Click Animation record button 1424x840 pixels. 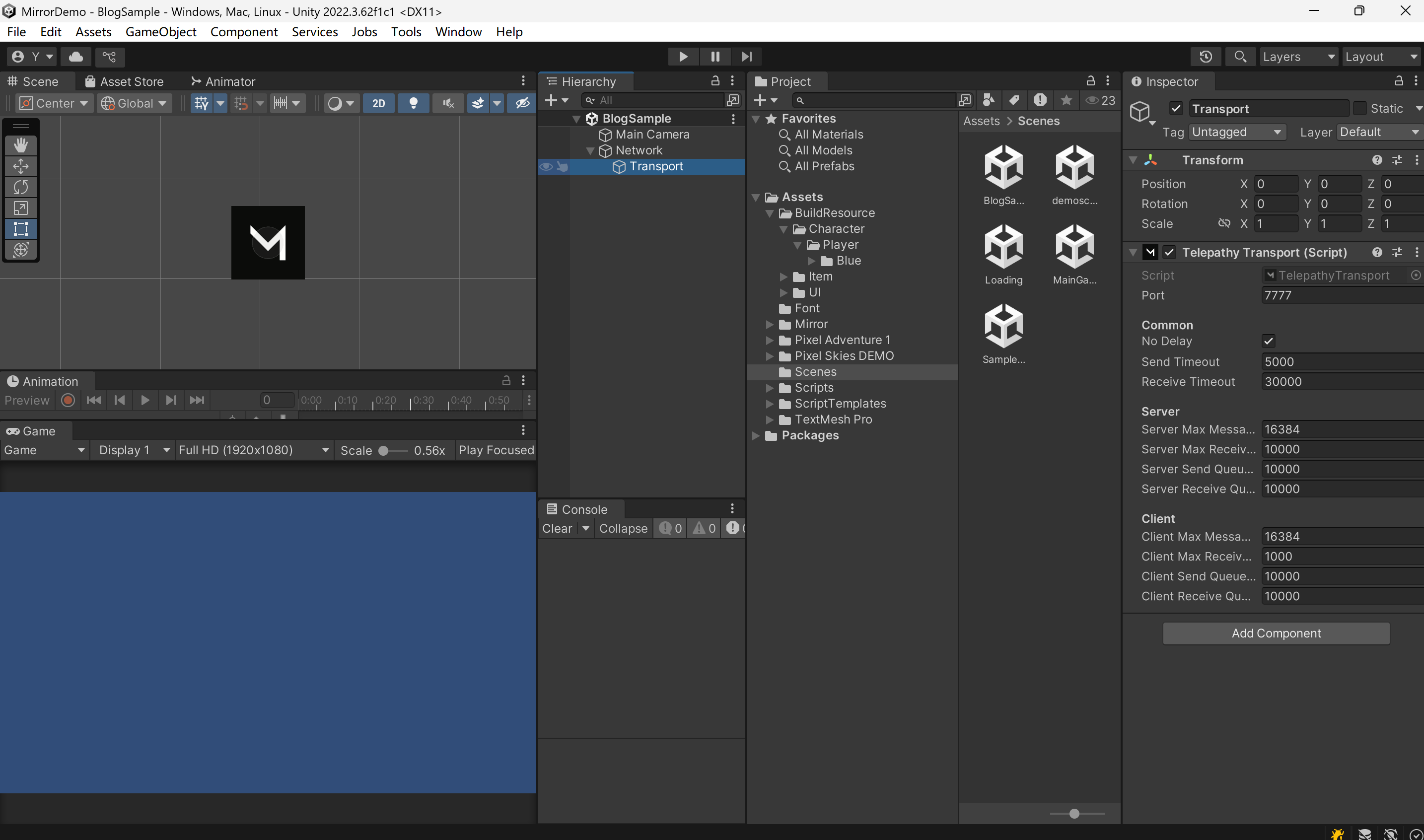[x=68, y=400]
